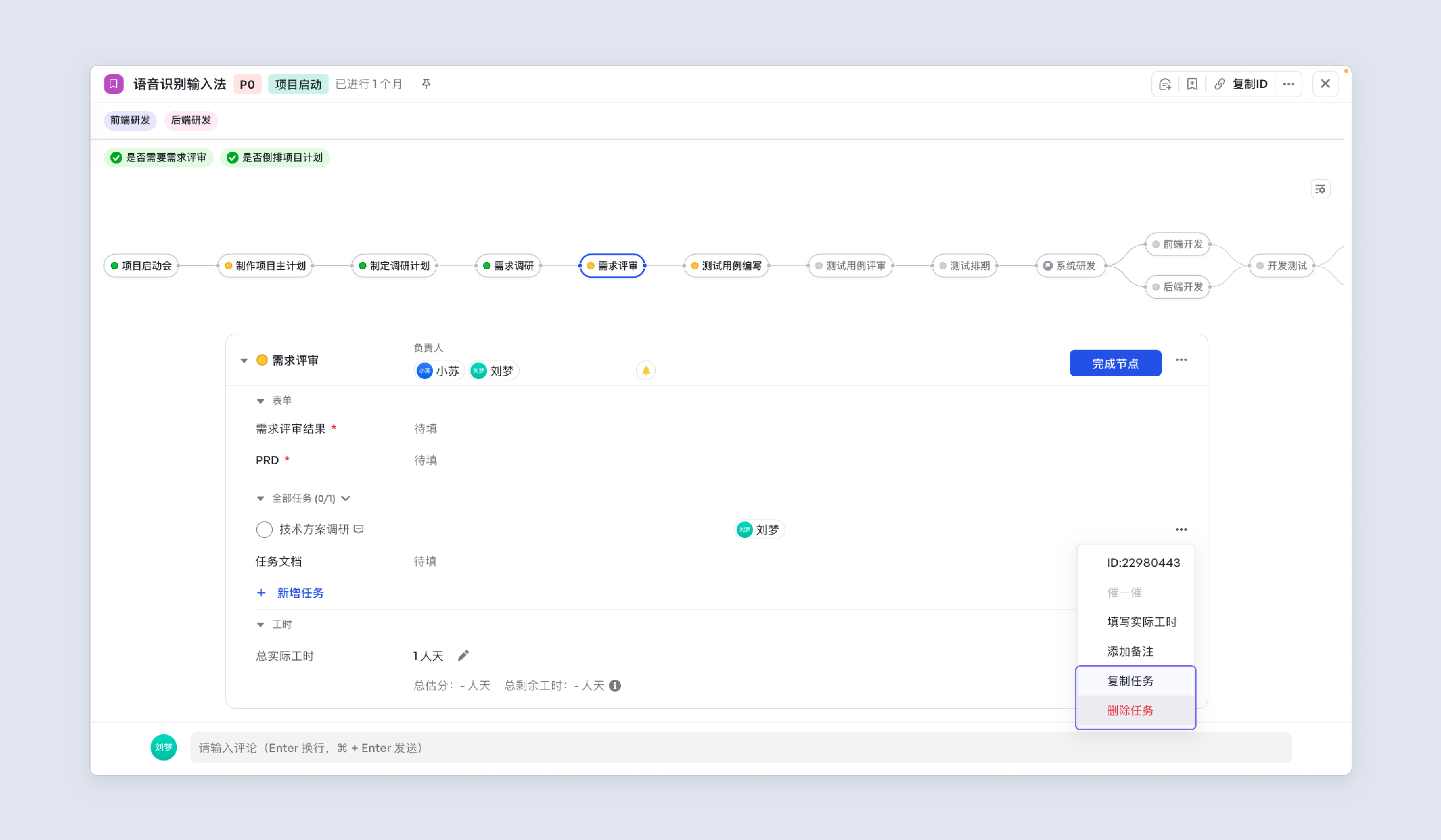The width and height of the screenshot is (1441, 840).
Task: Focus the comment input field
Action: 741,747
